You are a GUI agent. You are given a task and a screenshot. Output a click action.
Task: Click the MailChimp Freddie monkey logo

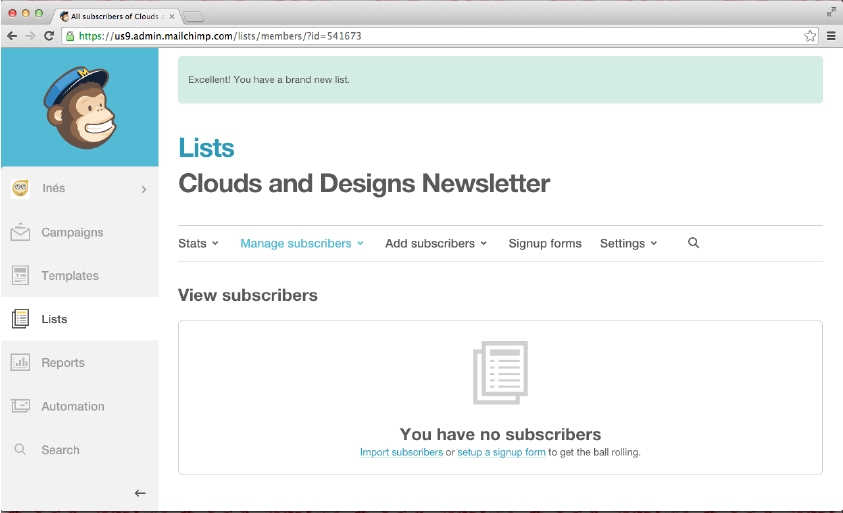(80, 108)
